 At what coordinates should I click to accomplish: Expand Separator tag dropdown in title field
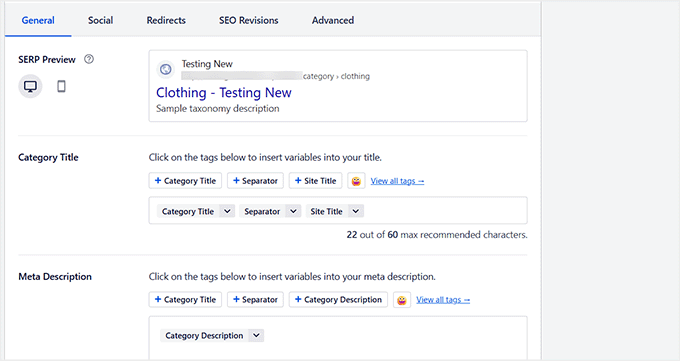[x=293, y=211]
